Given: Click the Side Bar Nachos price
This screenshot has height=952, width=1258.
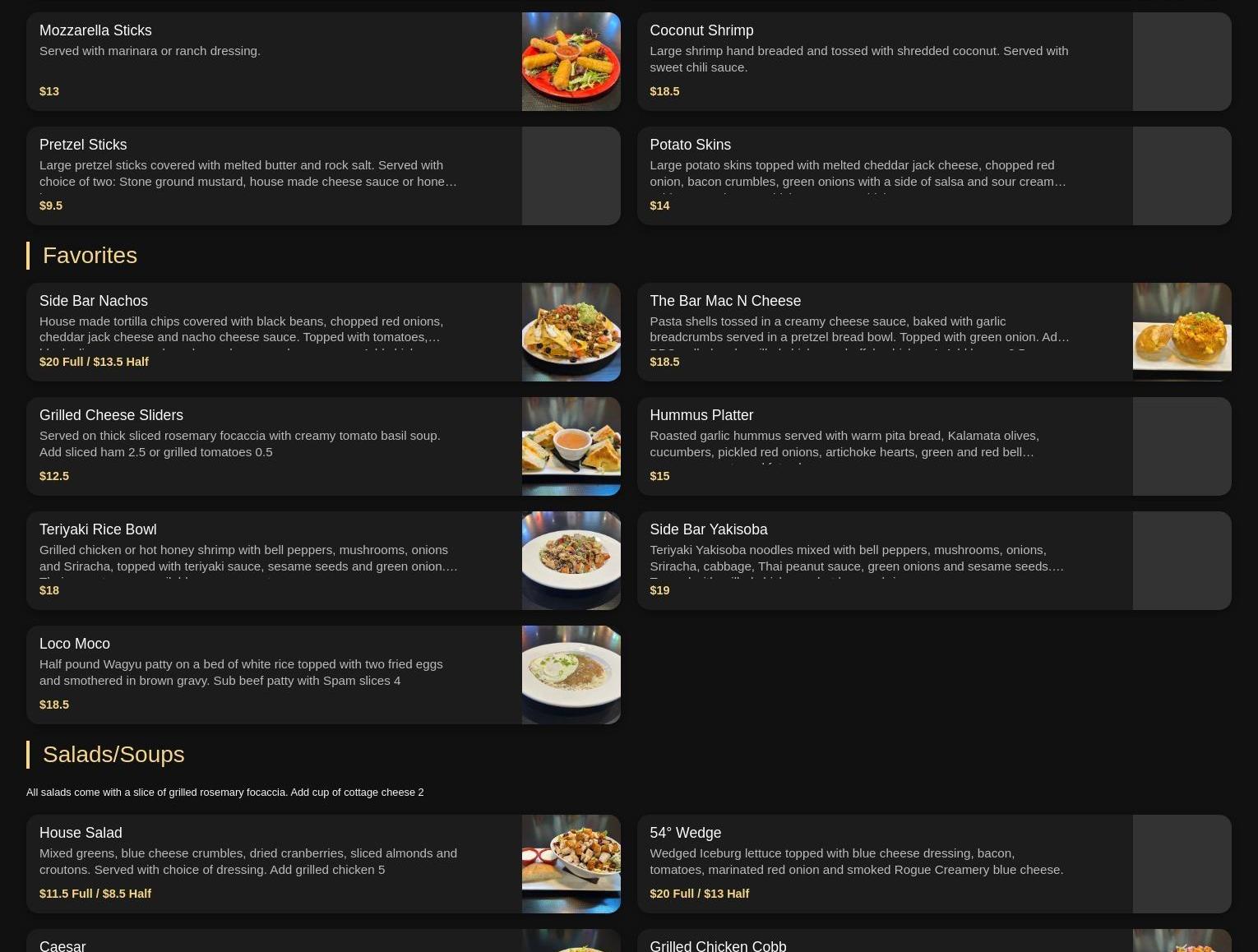Looking at the screenshot, I should [x=94, y=362].
